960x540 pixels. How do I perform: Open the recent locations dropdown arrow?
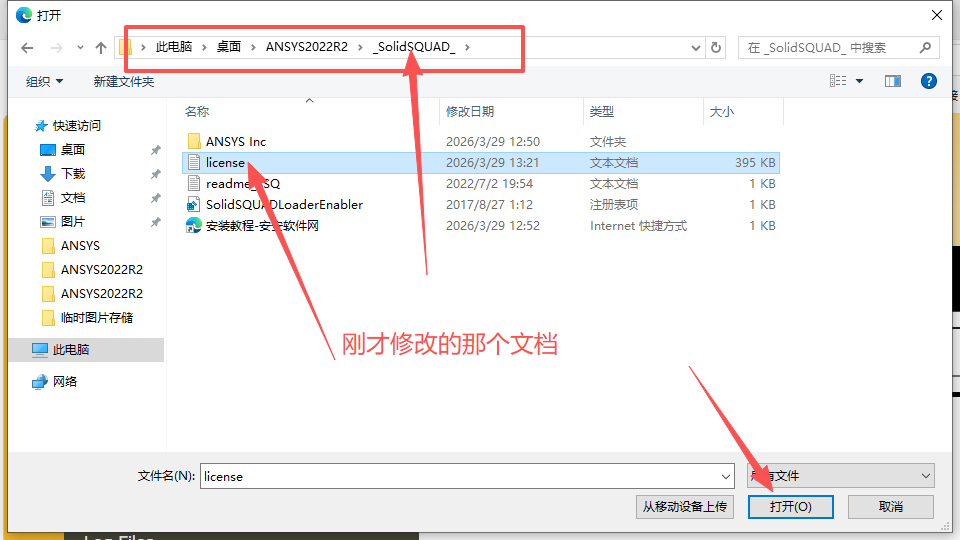pos(80,48)
